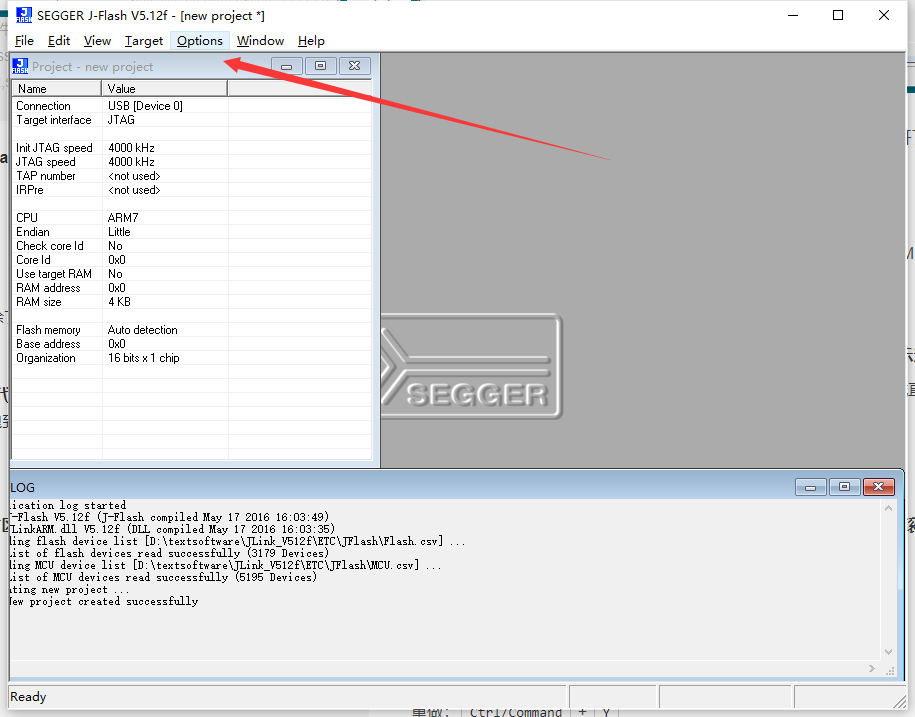The image size is (915, 717).
Task: Close the J-Flash main window
Action: [884, 15]
